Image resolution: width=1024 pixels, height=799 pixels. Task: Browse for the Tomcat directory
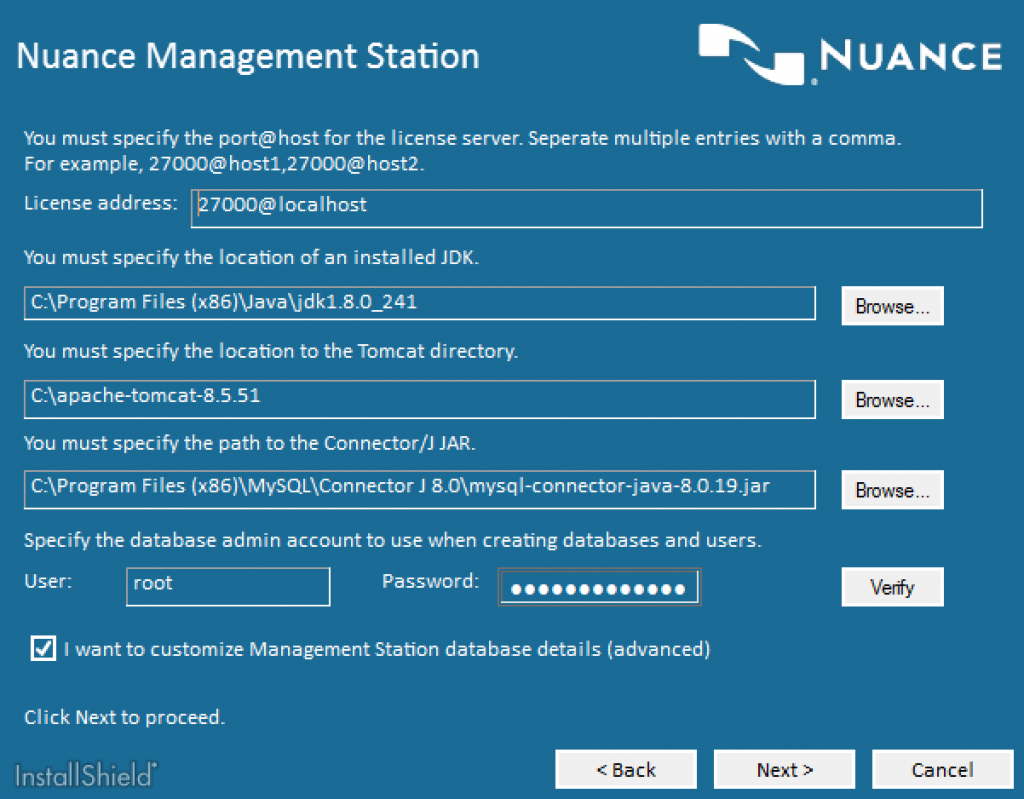click(891, 399)
